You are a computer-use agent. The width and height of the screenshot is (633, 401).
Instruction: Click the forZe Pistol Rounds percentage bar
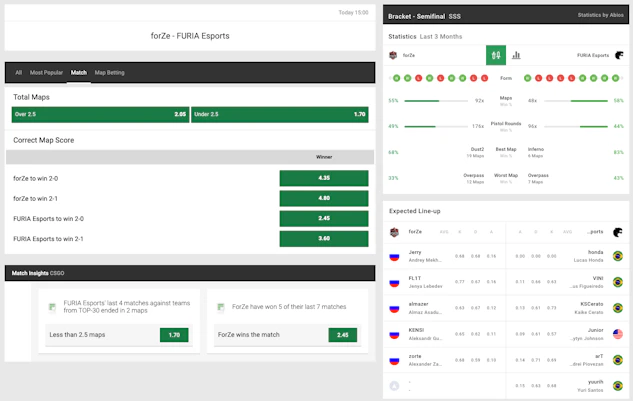click(436, 126)
